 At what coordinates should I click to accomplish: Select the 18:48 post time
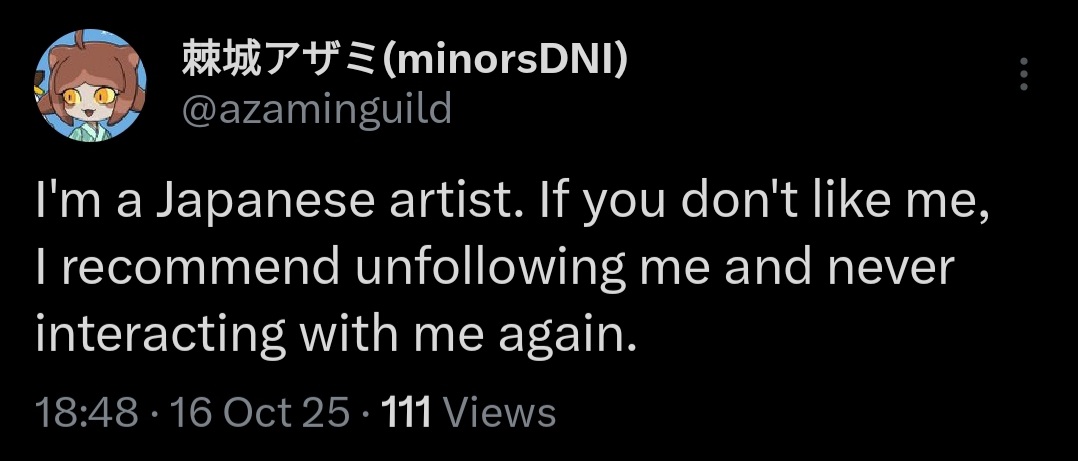coord(87,413)
